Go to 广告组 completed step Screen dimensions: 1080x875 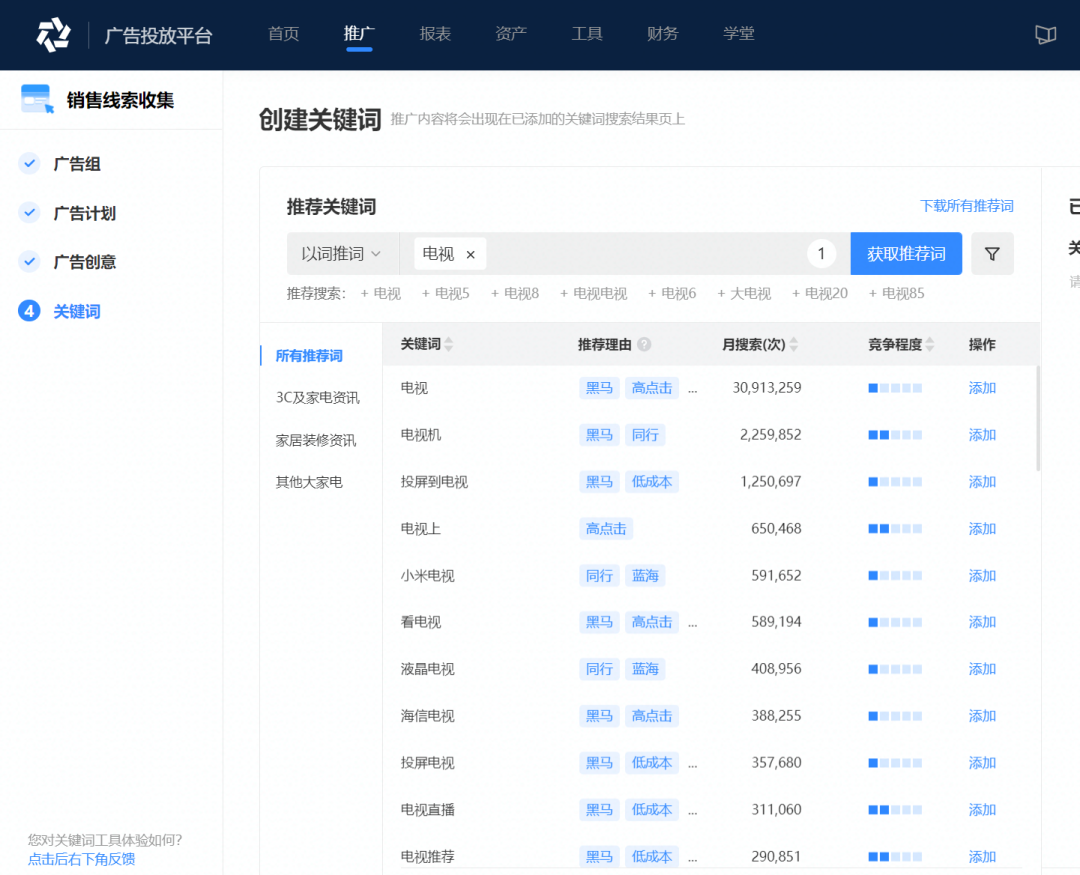click(x=77, y=164)
